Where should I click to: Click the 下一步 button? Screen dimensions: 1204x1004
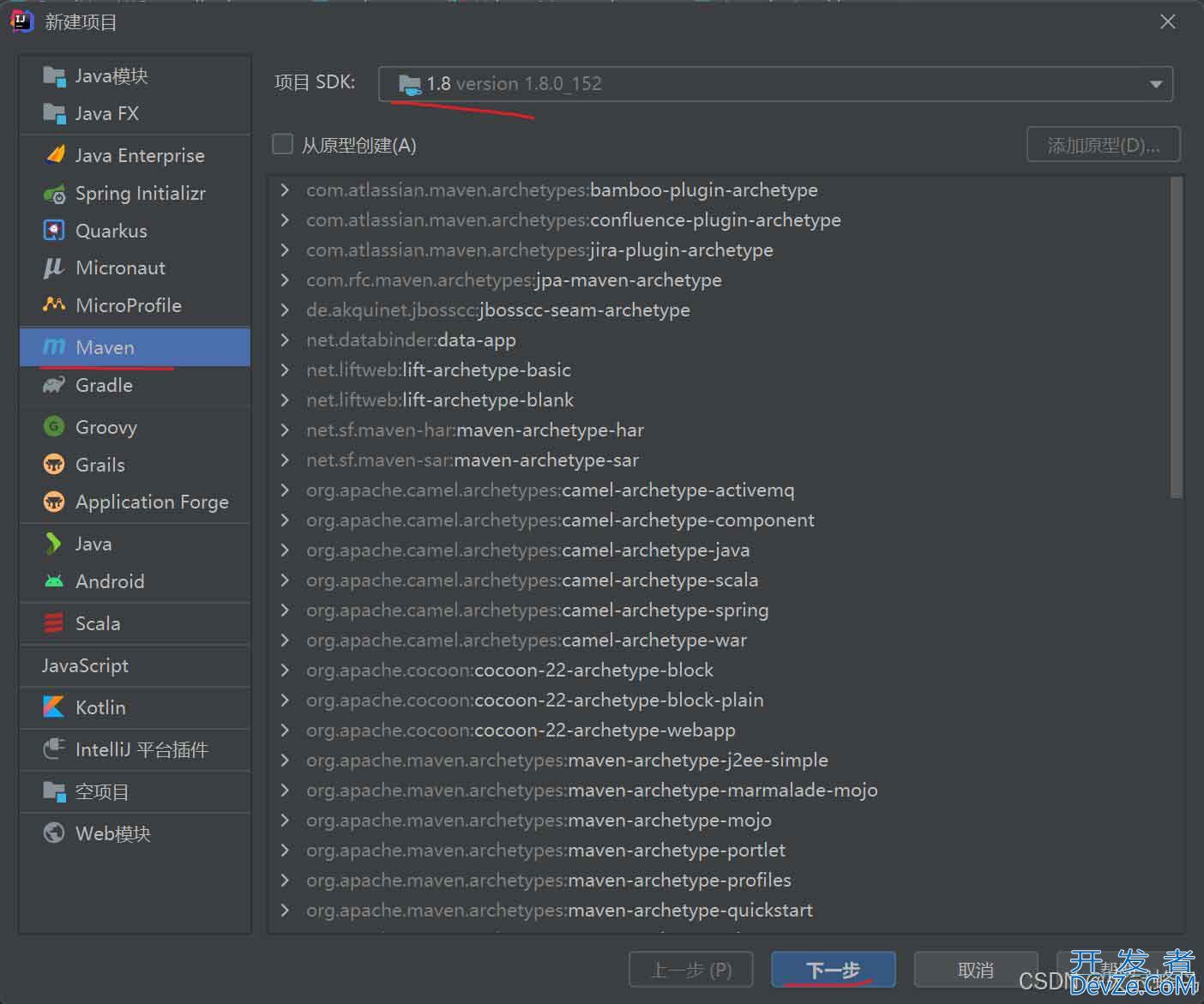(834, 970)
